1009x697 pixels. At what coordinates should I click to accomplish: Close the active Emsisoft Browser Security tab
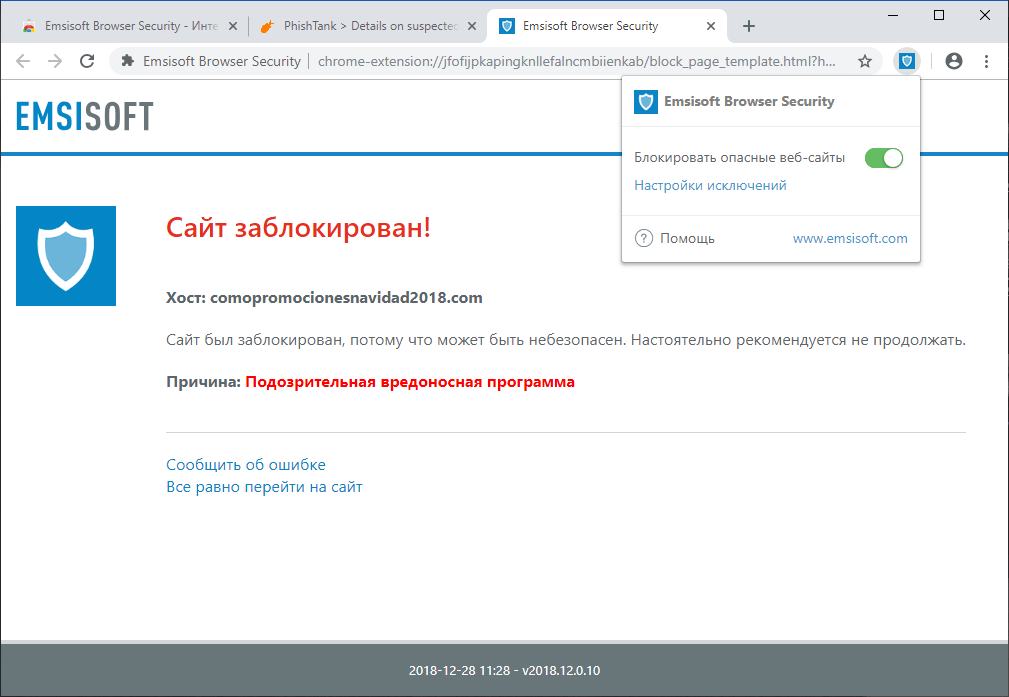click(x=710, y=26)
